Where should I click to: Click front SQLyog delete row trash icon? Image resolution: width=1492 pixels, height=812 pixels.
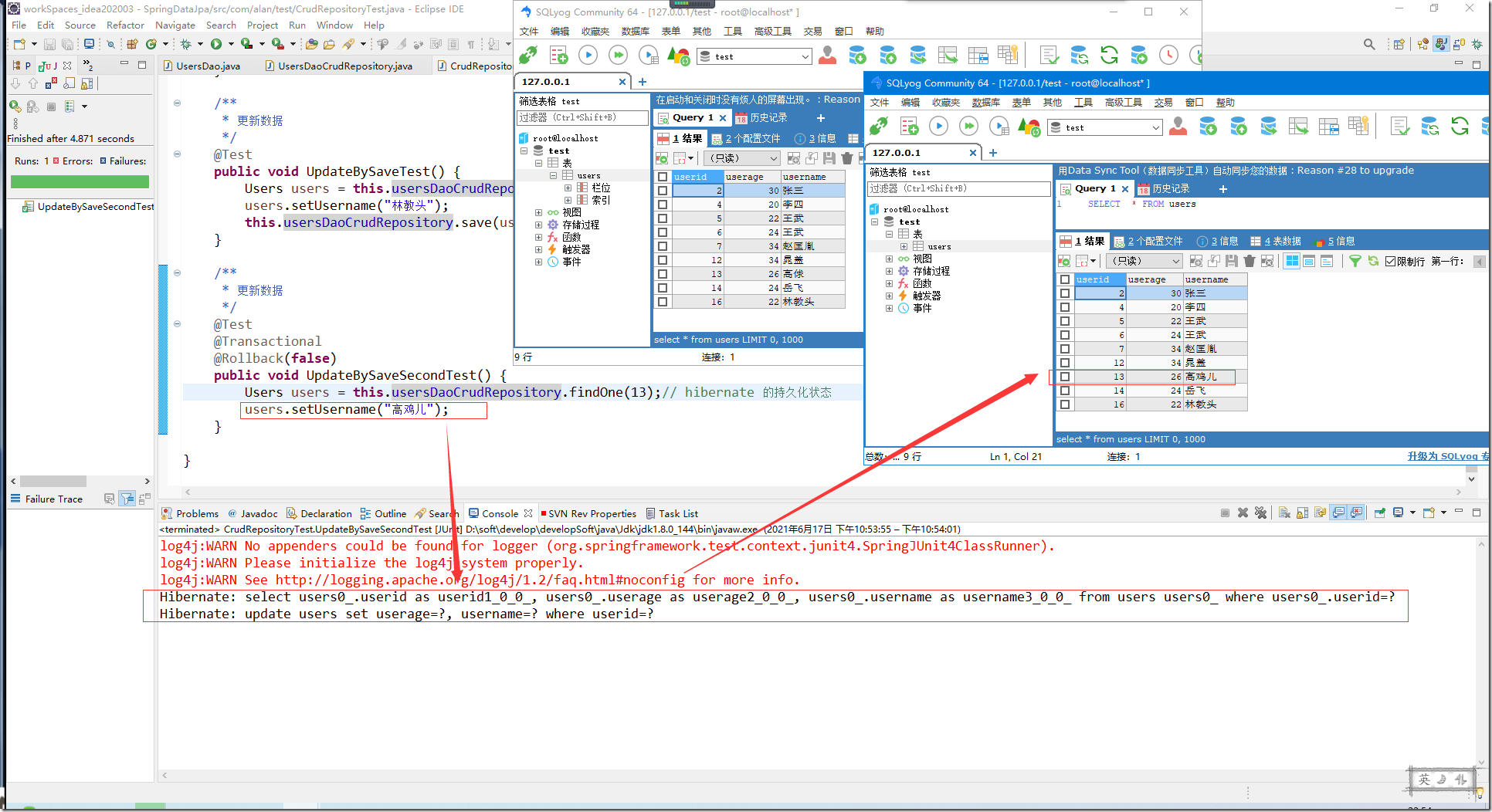[x=1250, y=262]
